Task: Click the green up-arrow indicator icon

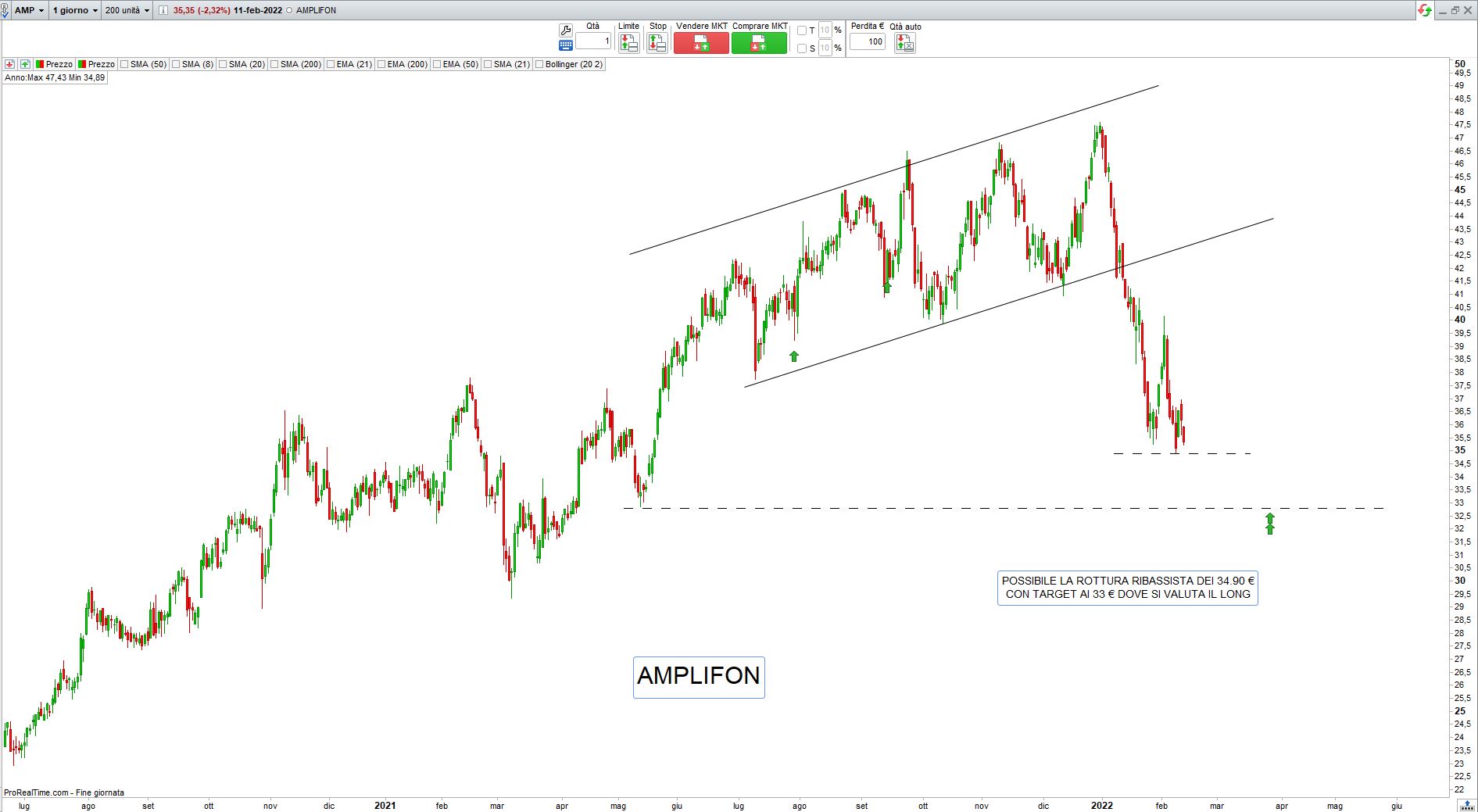Action: point(25,64)
